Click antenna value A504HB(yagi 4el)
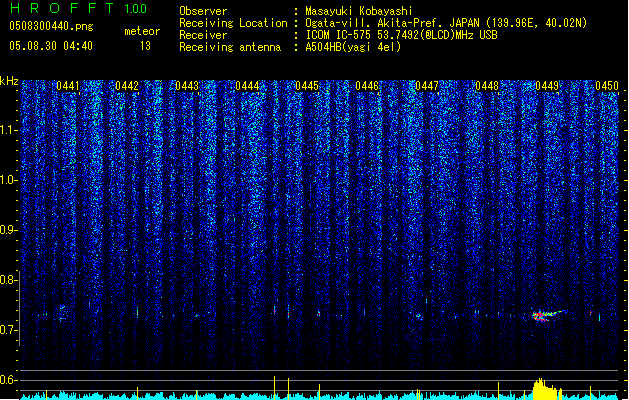 pyautogui.click(x=353, y=47)
